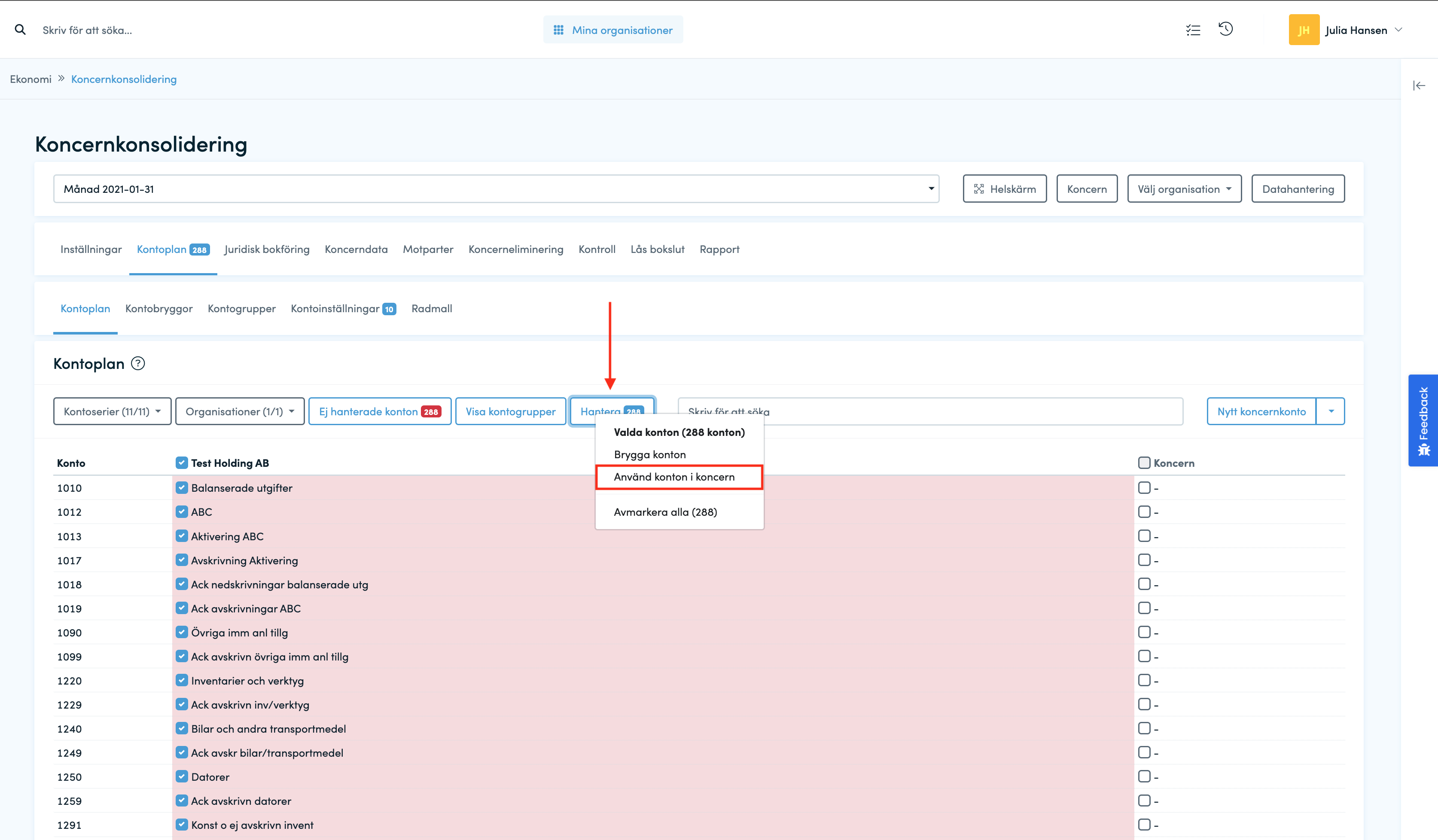Open the Välj organisation dropdown
This screenshot has height=840, width=1438.
point(1184,189)
